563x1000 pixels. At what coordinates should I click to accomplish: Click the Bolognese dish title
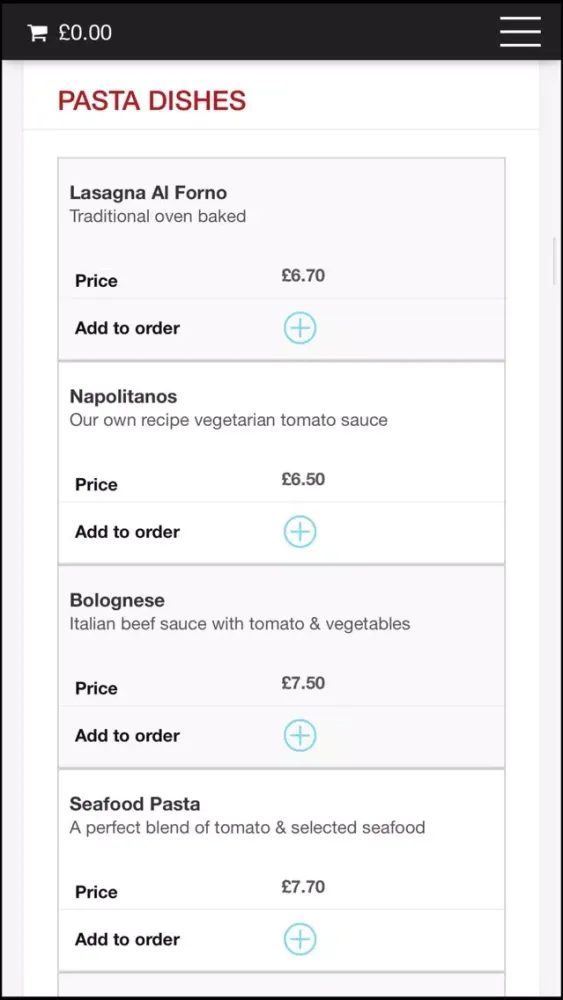point(117,600)
